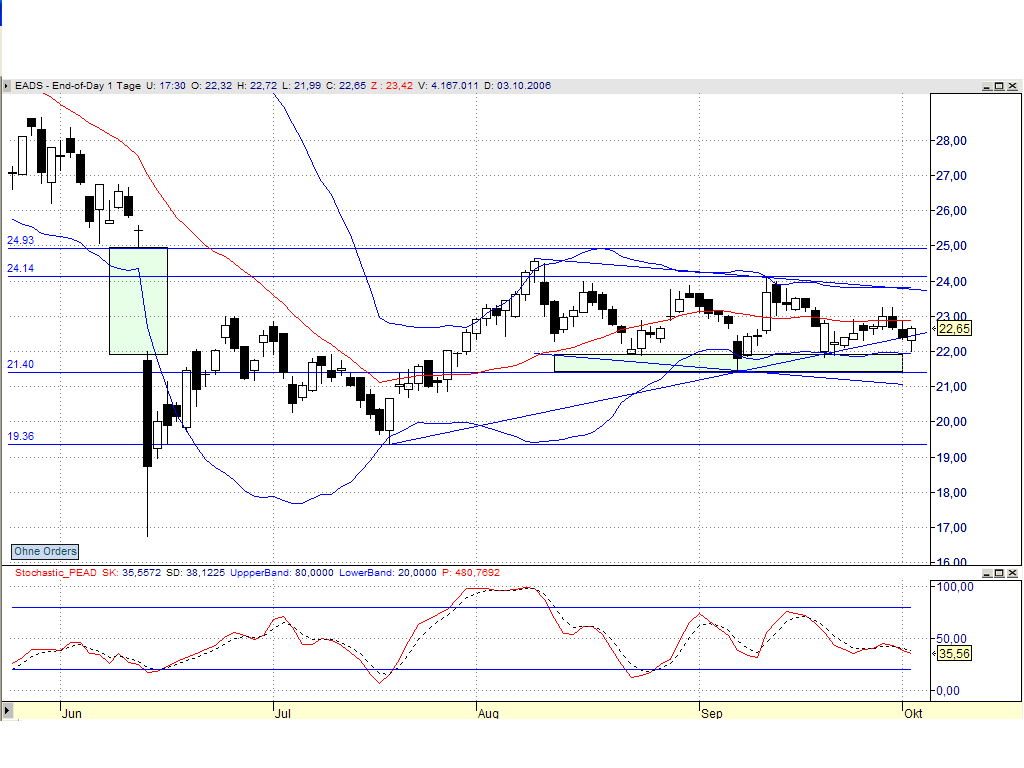
Task: Close the Stochastic_PEAD indicator window
Action: coord(1014,574)
